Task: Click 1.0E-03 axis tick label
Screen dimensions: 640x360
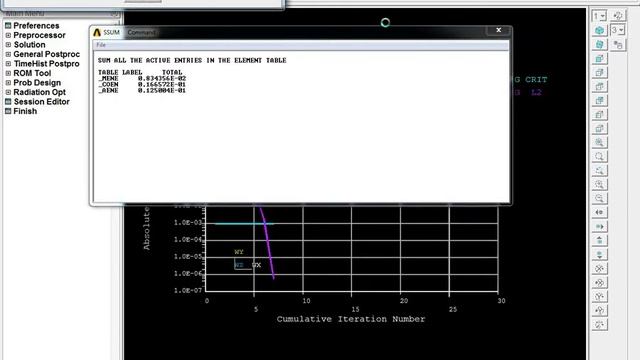Action: point(188,223)
